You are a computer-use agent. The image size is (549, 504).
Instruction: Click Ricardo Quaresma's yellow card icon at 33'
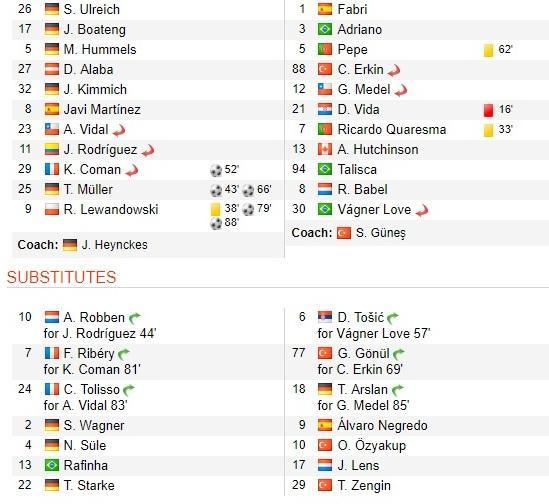coord(488,130)
